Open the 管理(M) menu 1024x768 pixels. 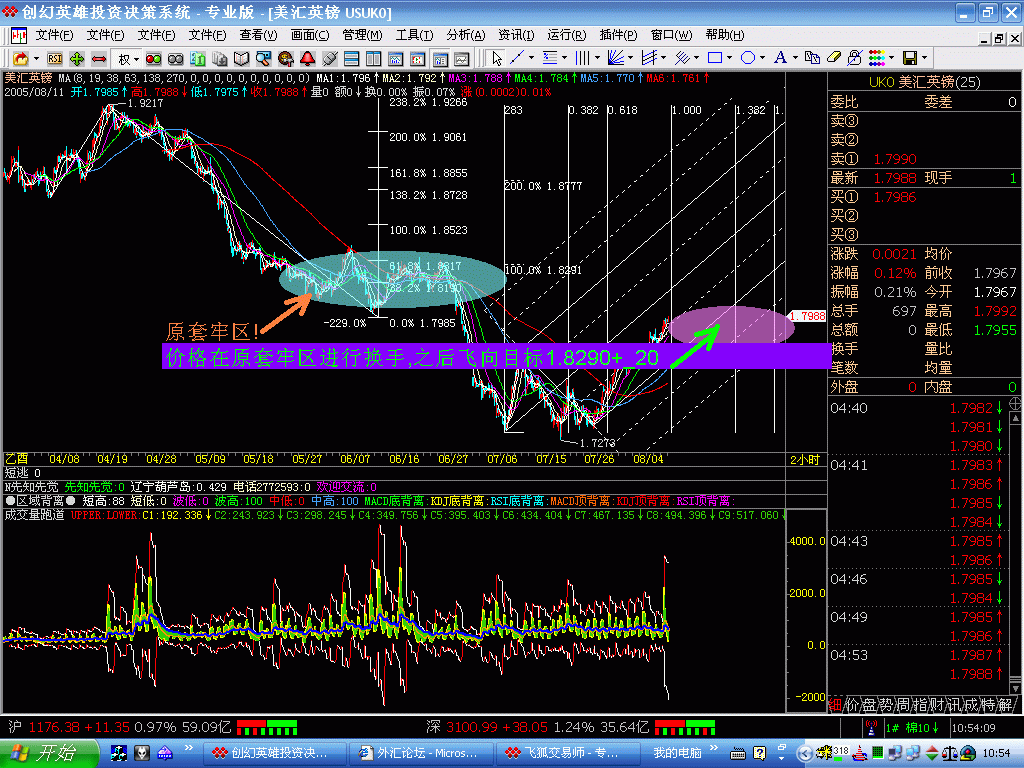coord(362,35)
